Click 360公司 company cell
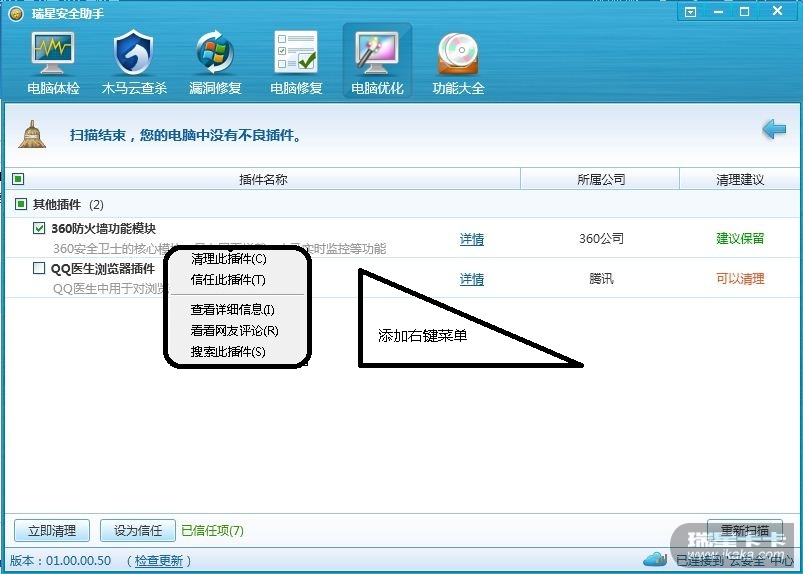The height and width of the screenshot is (574, 803). pos(601,238)
